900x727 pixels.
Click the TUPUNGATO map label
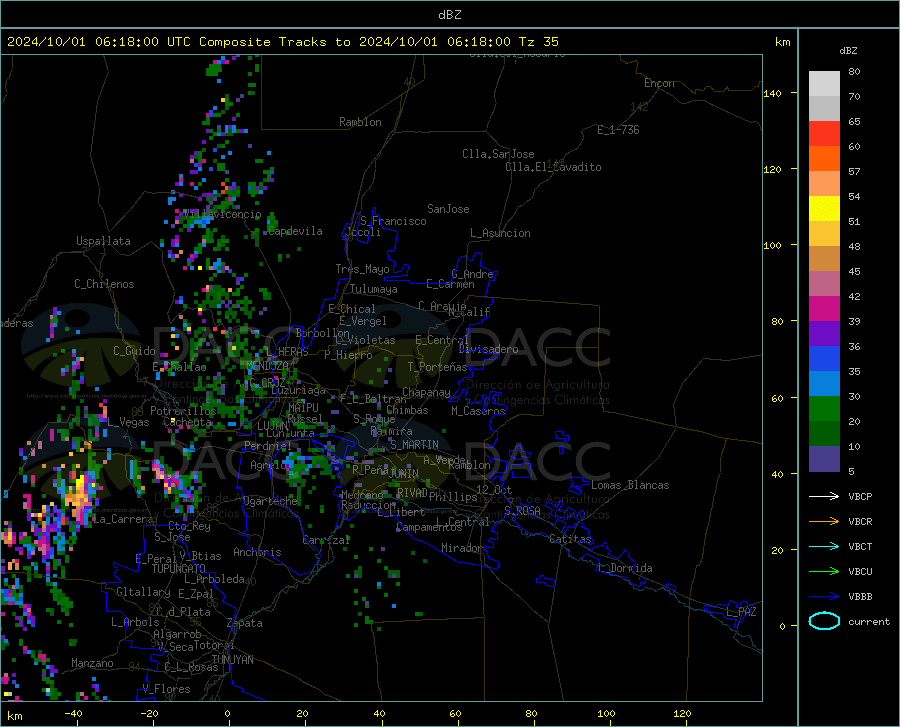[179, 569]
